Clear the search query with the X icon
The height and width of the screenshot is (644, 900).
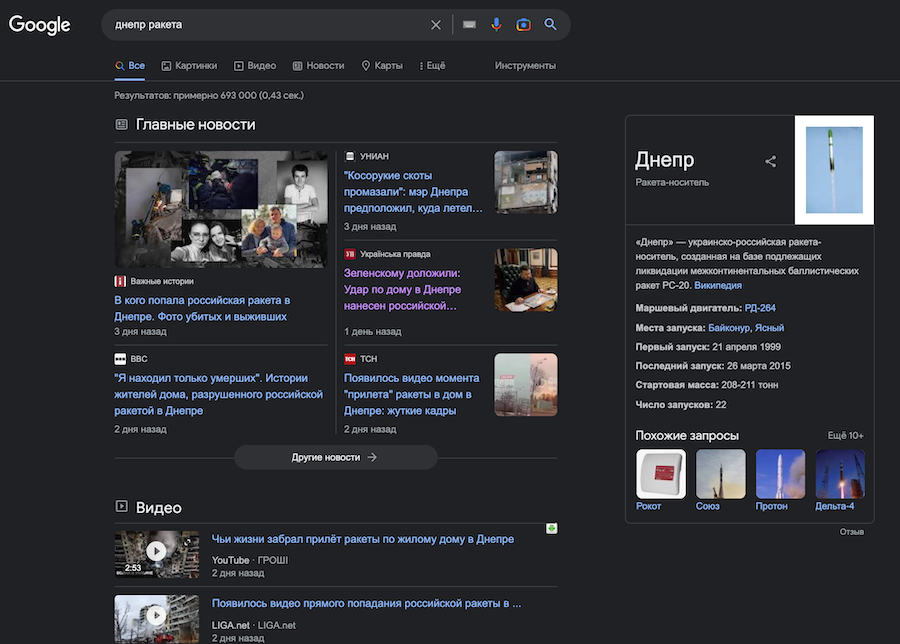436,25
